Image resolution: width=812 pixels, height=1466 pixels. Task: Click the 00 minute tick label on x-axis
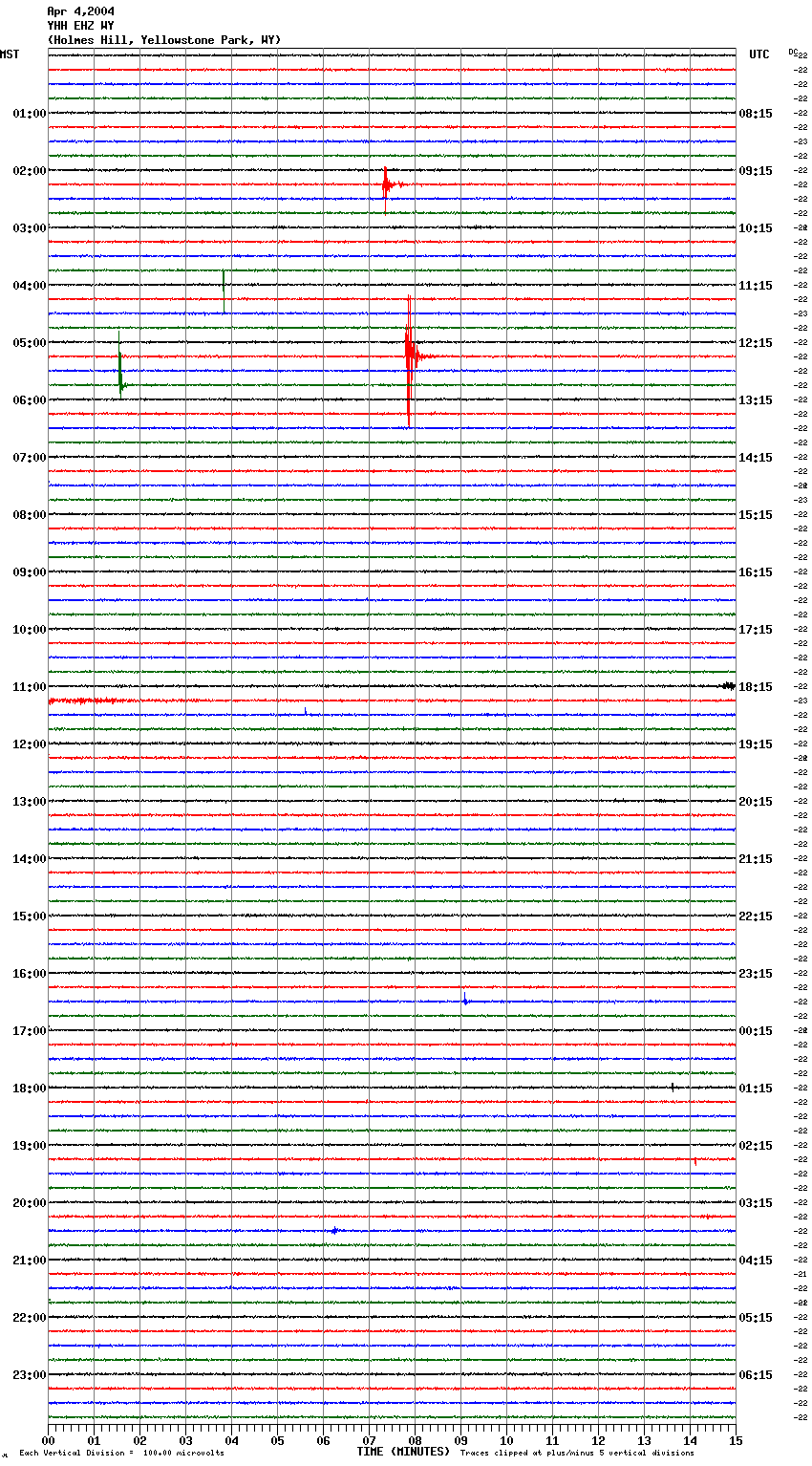[48, 1440]
